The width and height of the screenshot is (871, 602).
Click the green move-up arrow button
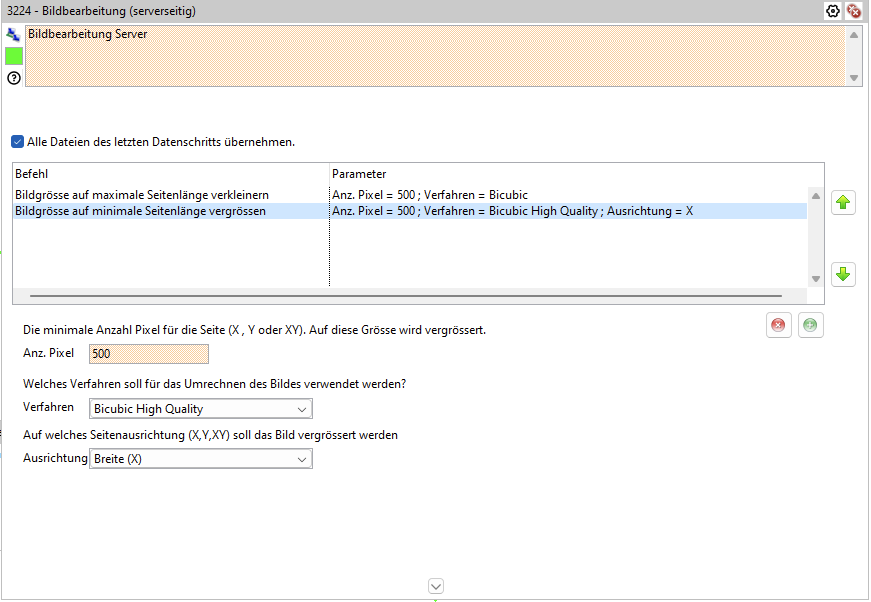click(x=843, y=203)
